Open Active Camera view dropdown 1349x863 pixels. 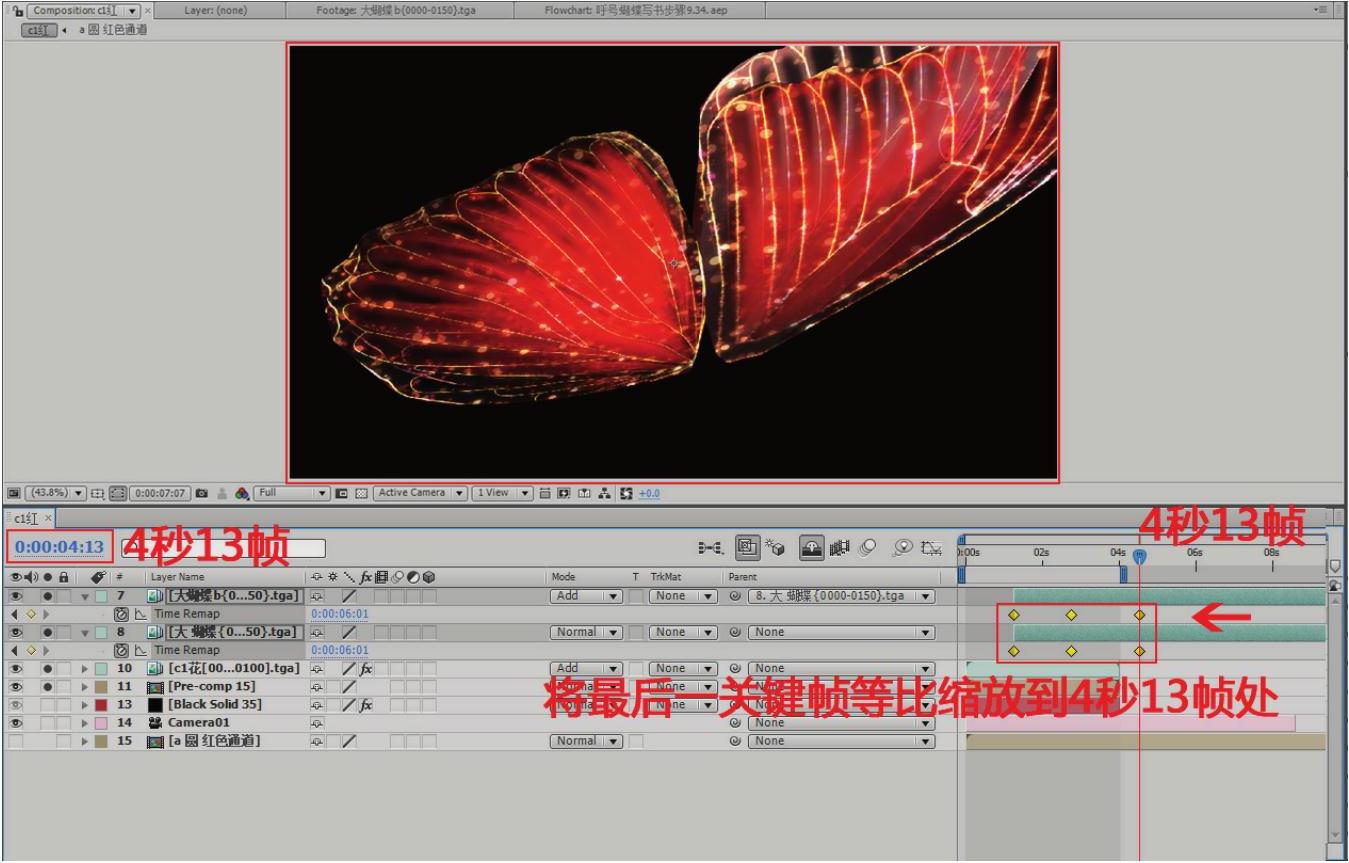tap(421, 493)
